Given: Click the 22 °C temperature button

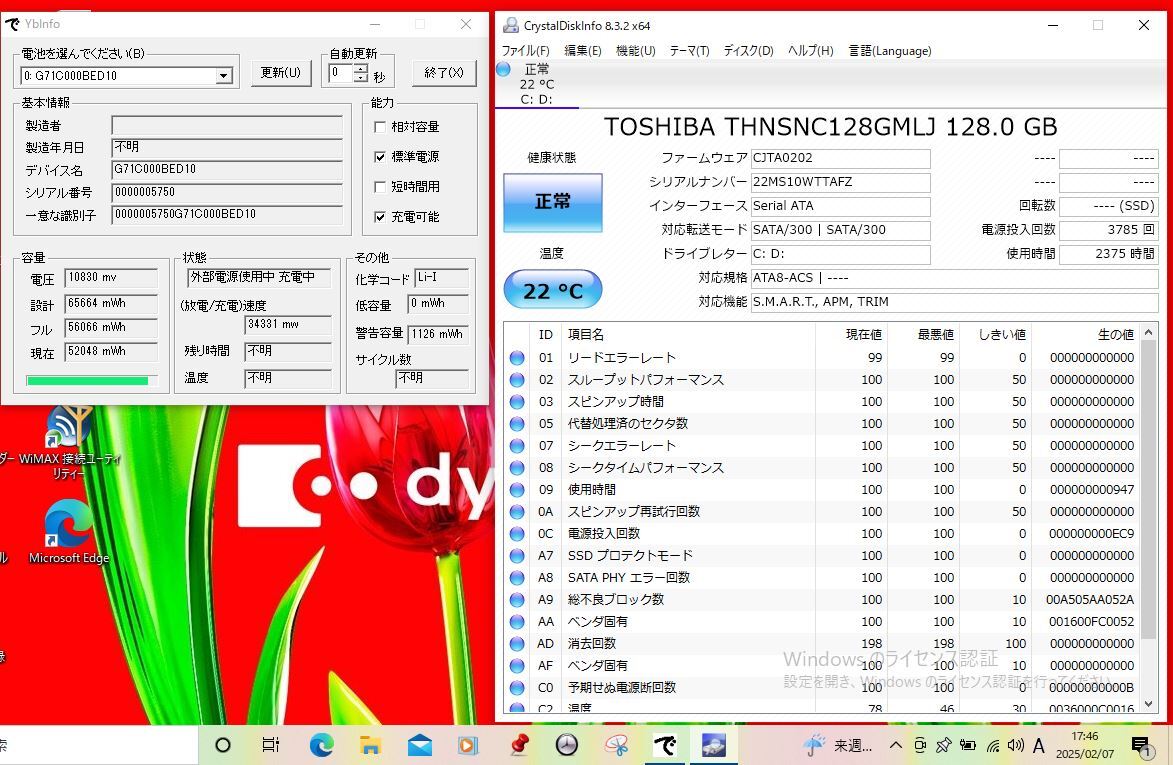Looking at the screenshot, I should [553, 290].
